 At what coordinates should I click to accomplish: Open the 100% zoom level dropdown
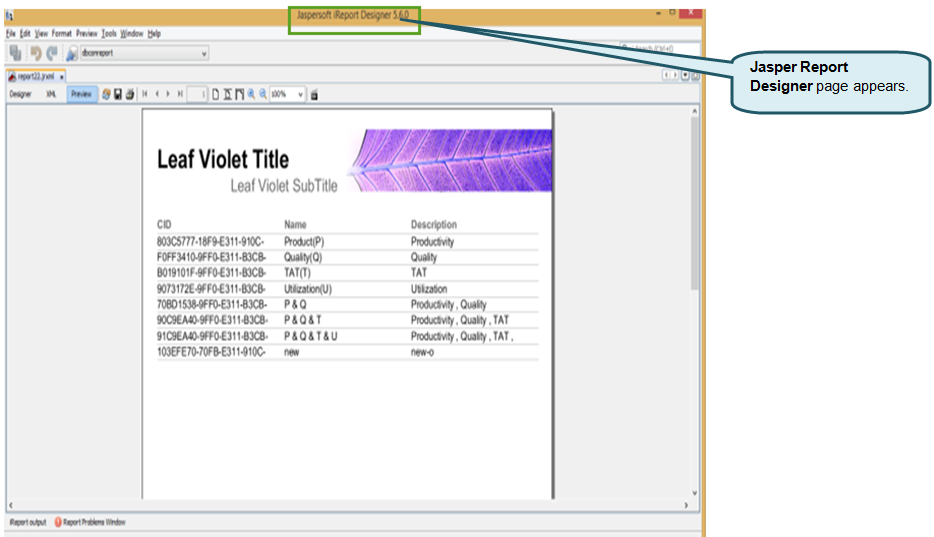click(x=300, y=94)
